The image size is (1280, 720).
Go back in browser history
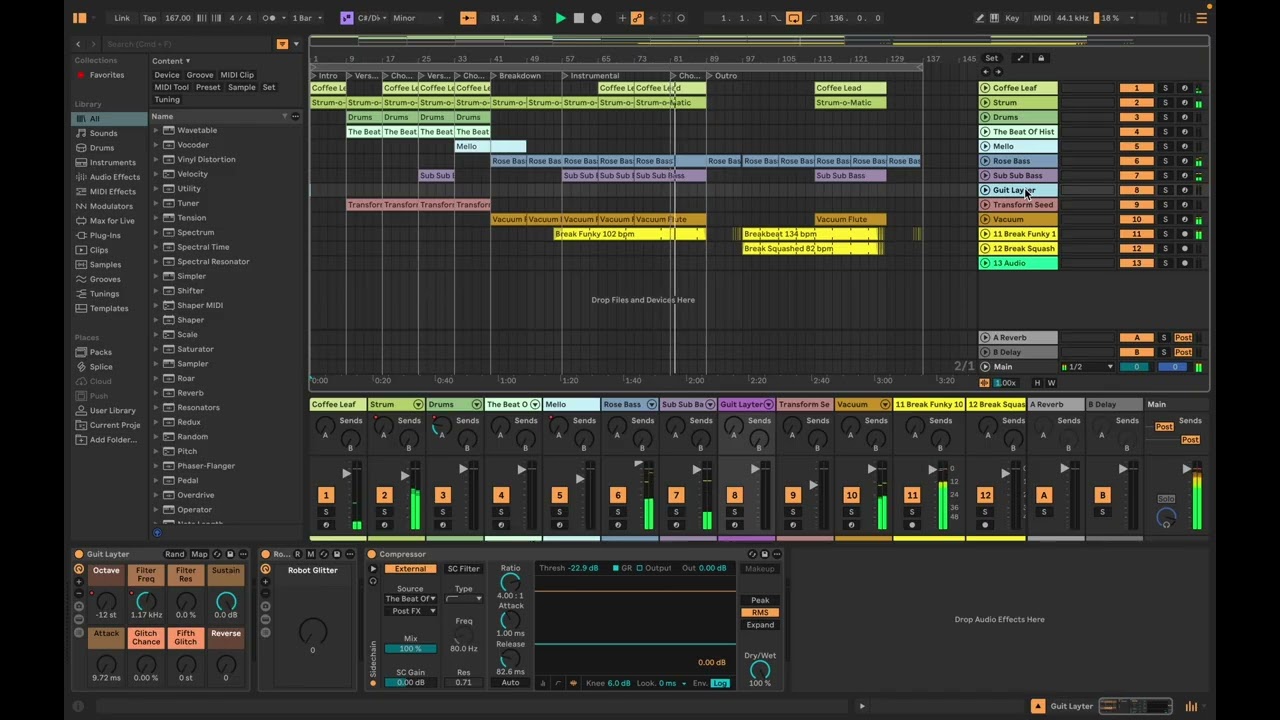(x=79, y=44)
